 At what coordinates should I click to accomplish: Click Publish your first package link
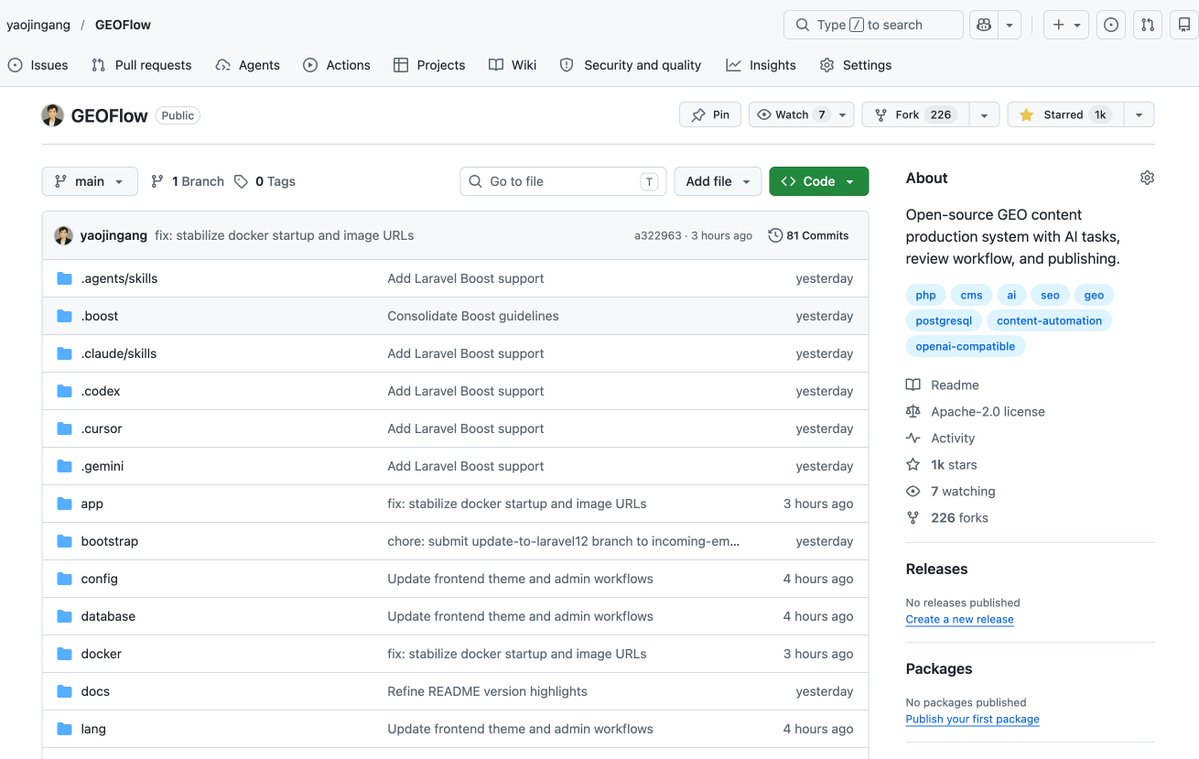pos(973,718)
